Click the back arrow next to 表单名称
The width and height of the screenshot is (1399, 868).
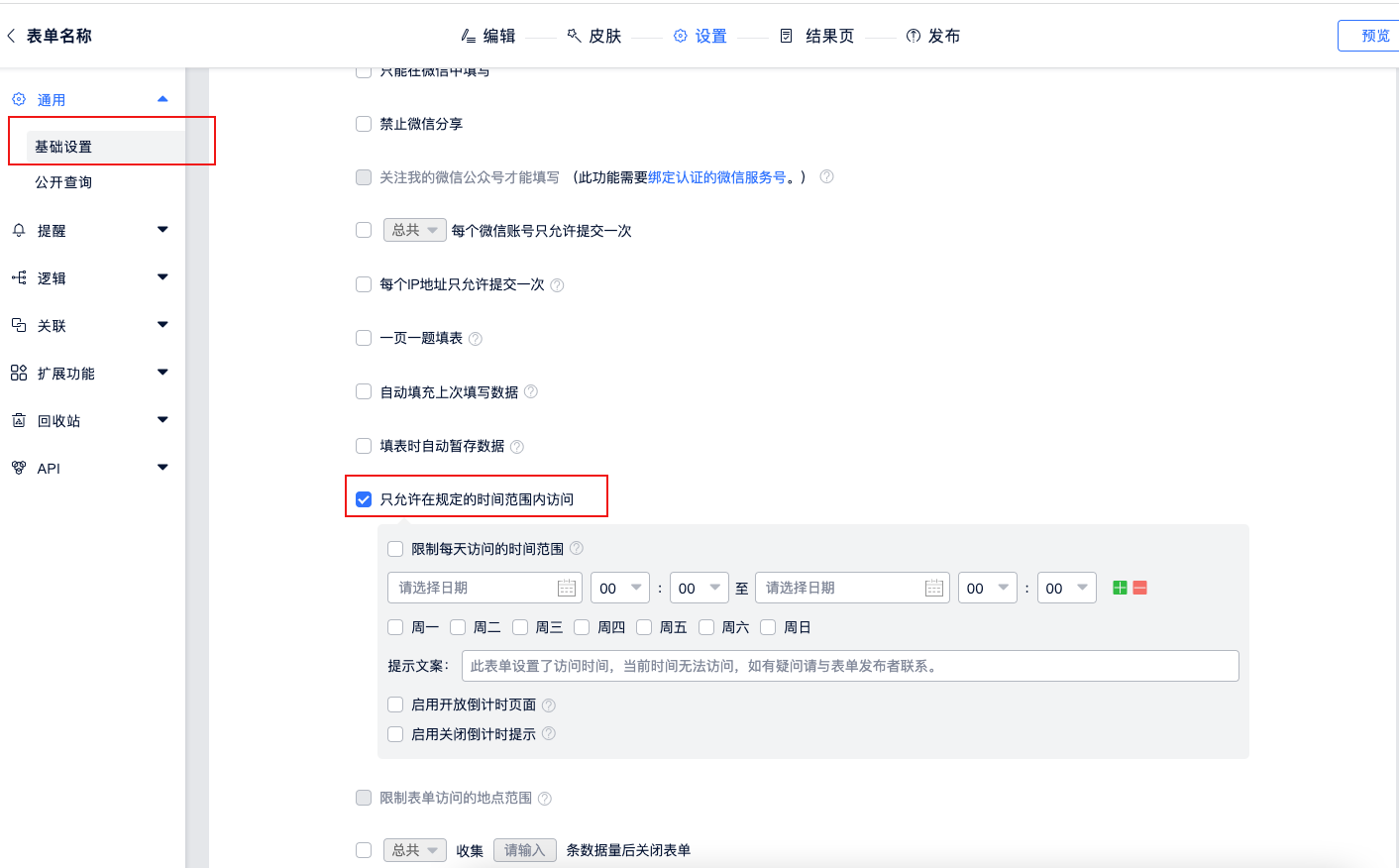[x=11, y=36]
